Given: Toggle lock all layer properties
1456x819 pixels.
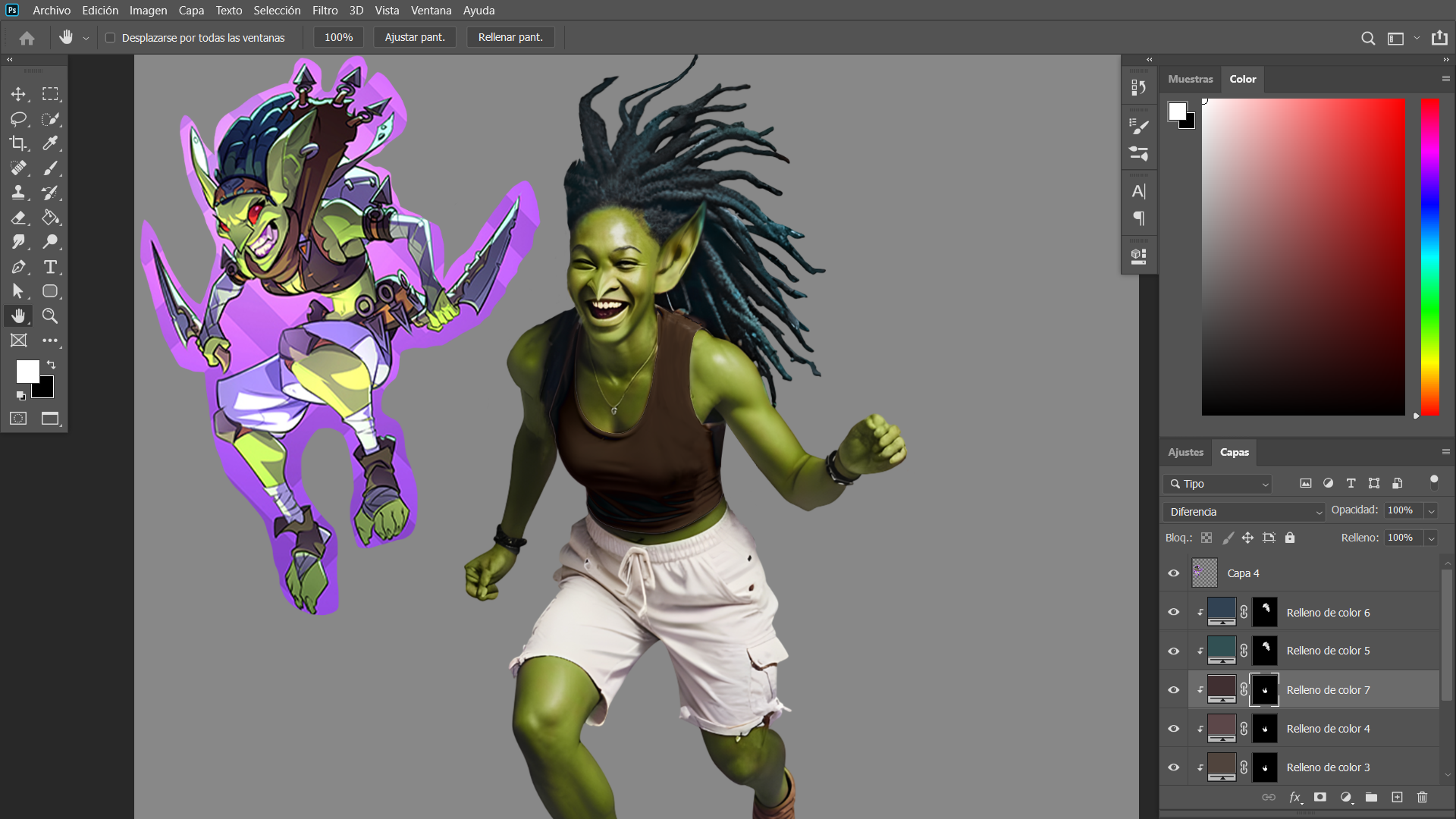Looking at the screenshot, I should 1290,538.
